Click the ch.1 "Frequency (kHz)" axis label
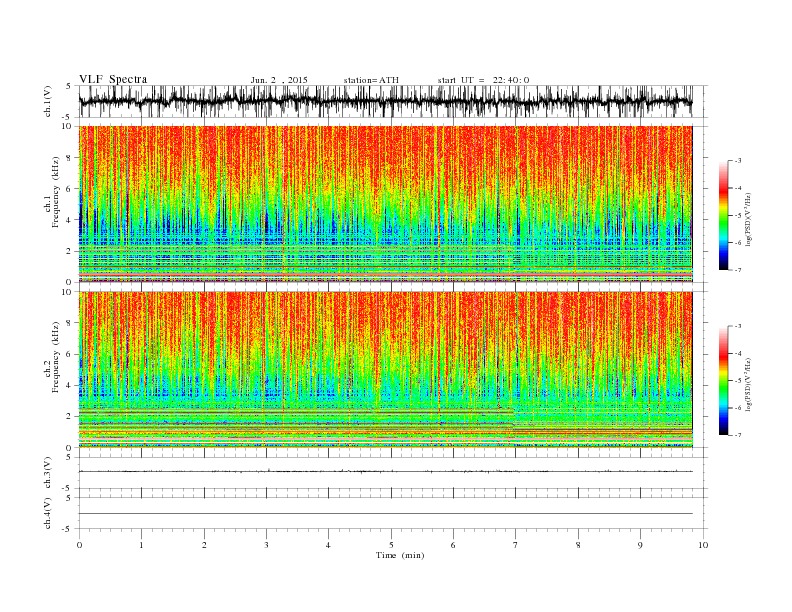This screenshot has height=612, width=792. tap(56, 192)
